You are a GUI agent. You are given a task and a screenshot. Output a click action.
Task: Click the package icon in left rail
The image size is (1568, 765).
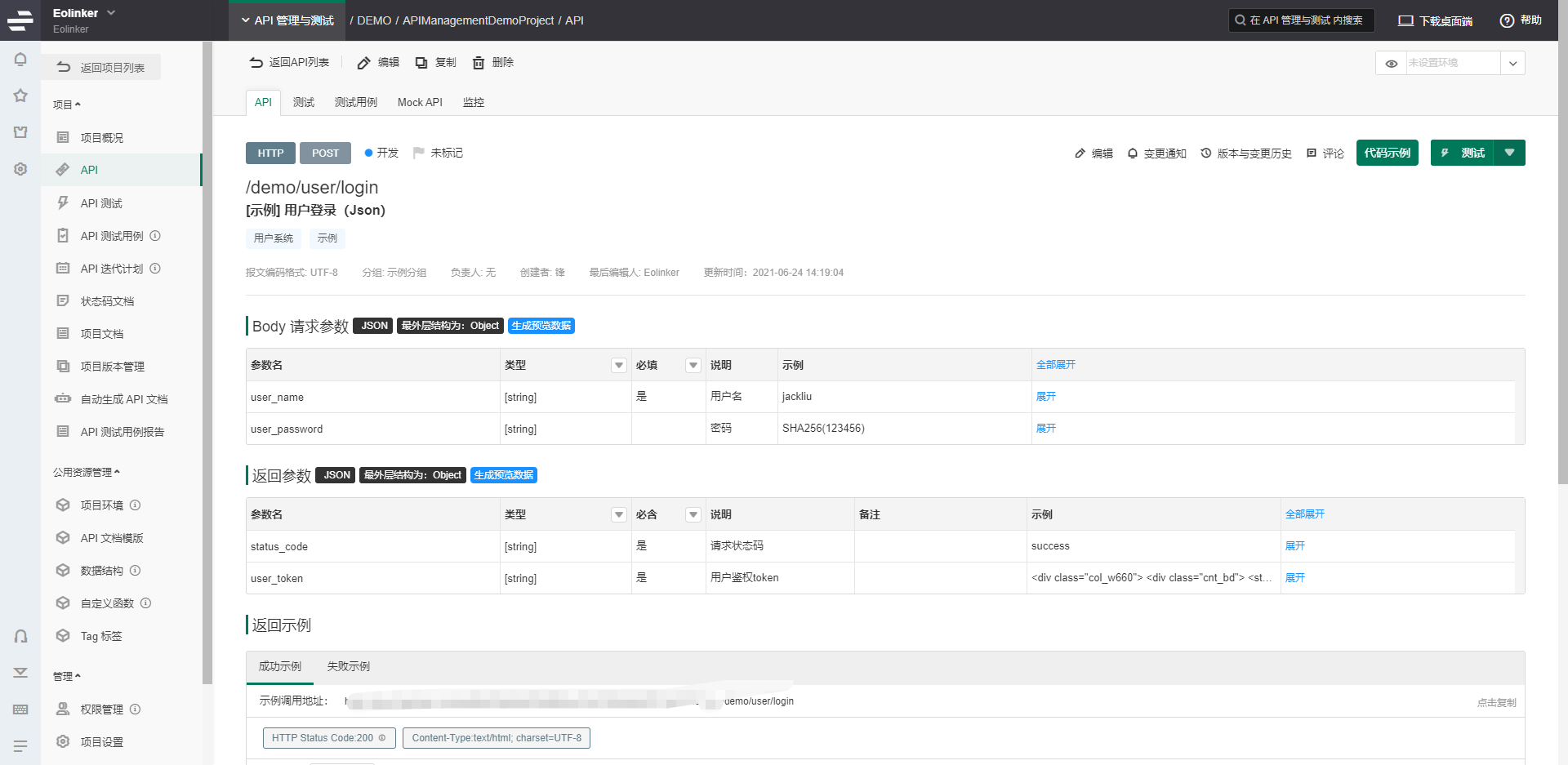coord(20,132)
